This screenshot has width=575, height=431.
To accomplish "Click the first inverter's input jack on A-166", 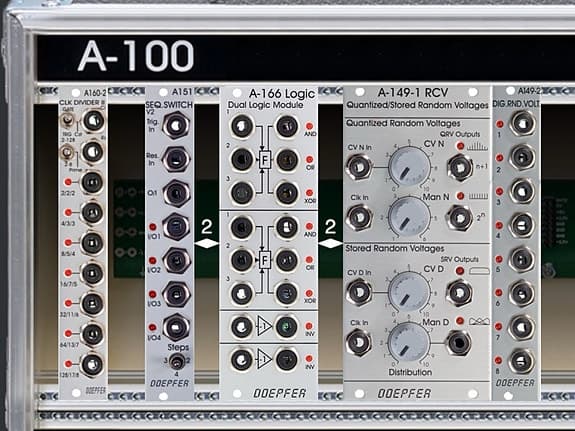I will (x=241, y=326).
